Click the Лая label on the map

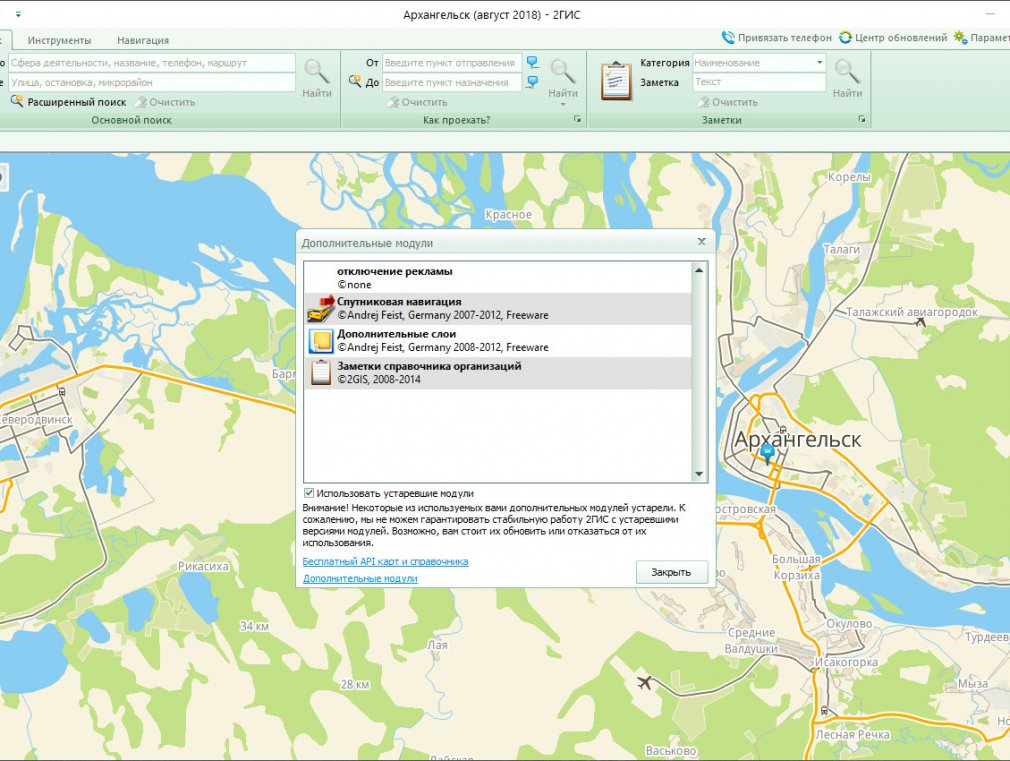click(x=437, y=644)
